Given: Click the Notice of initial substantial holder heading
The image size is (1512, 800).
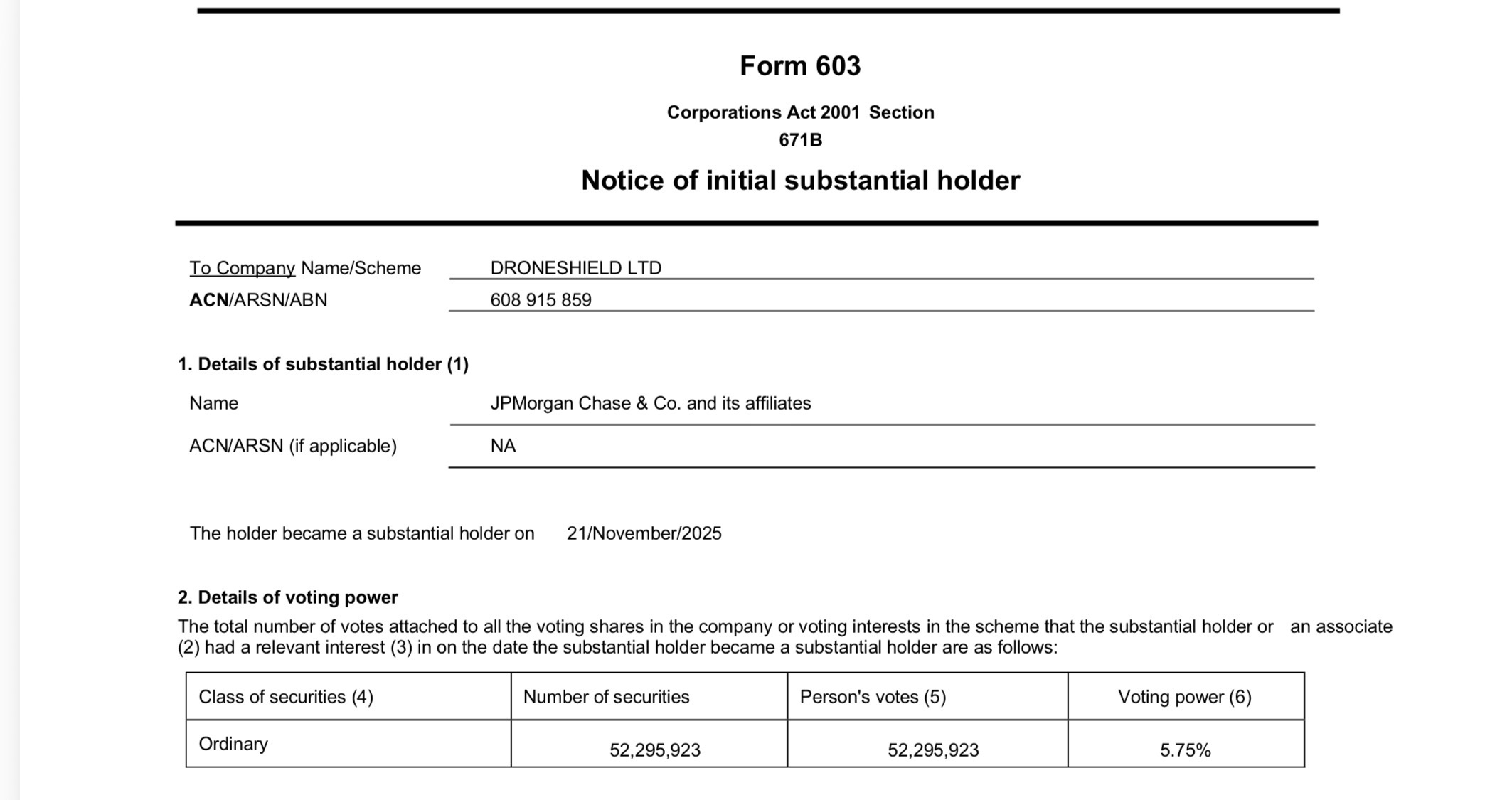Looking at the screenshot, I should tap(800, 181).
